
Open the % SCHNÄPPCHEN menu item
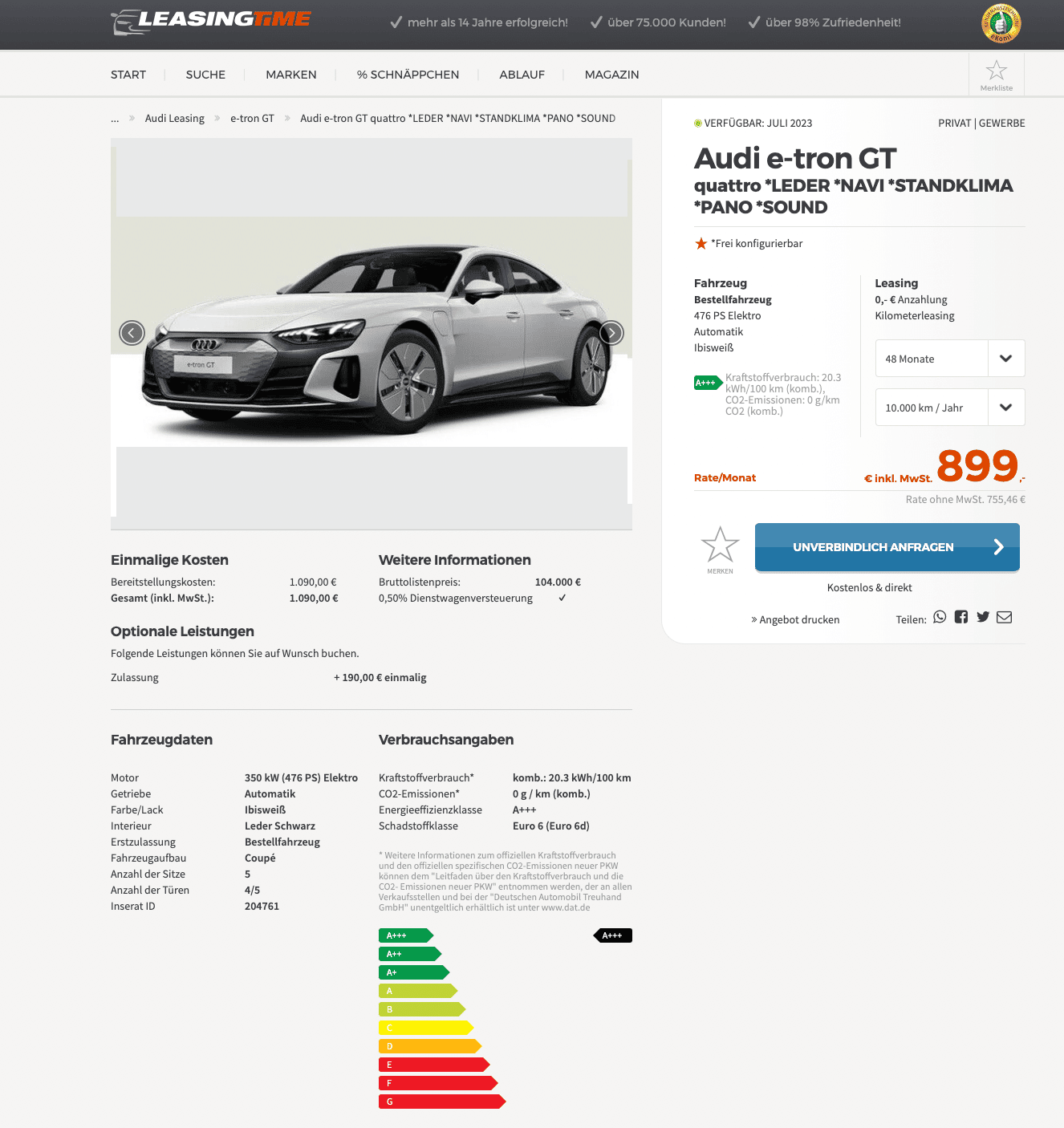[x=408, y=75]
